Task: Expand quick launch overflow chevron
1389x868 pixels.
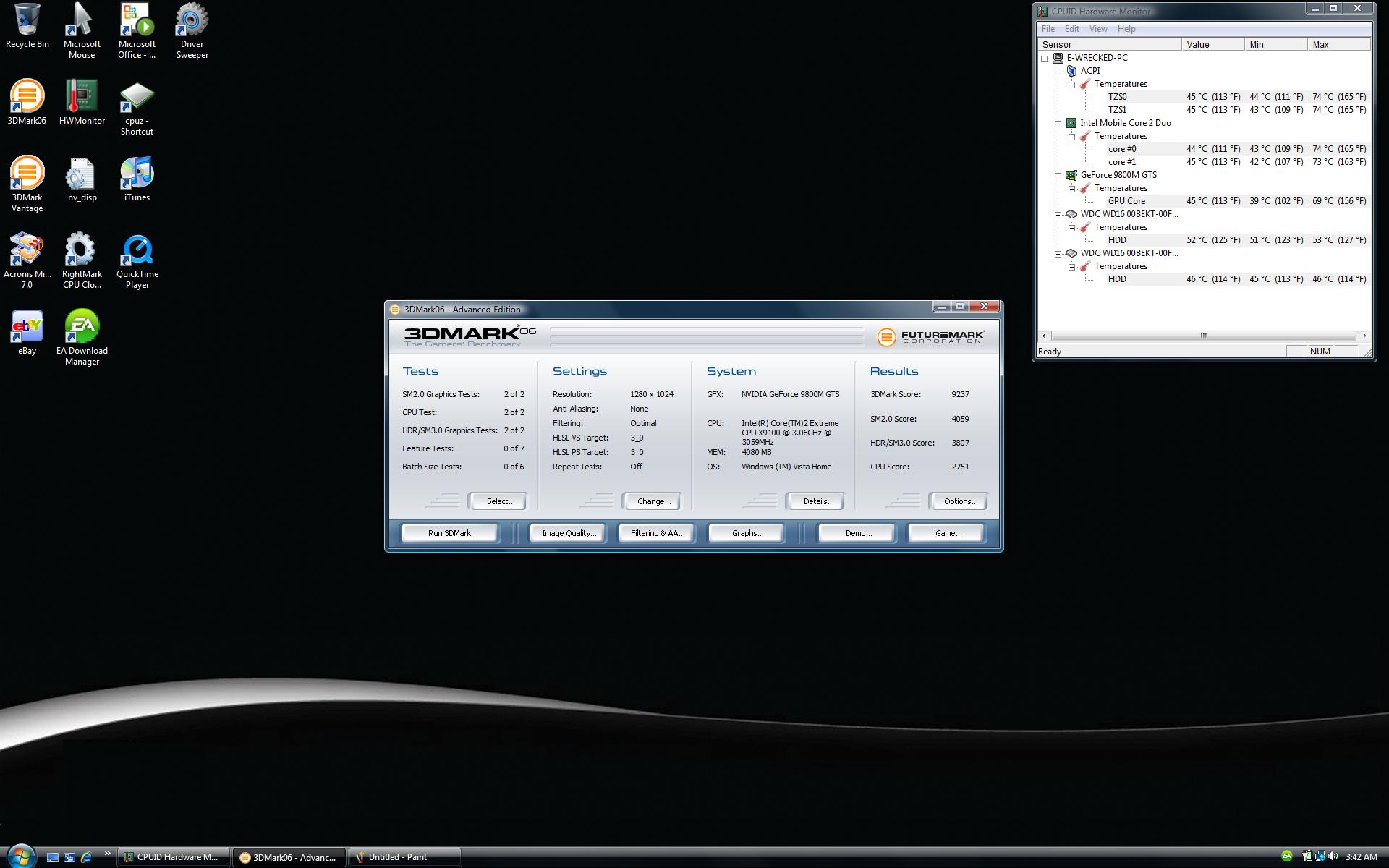Action: pyautogui.click(x=108, y=854)
